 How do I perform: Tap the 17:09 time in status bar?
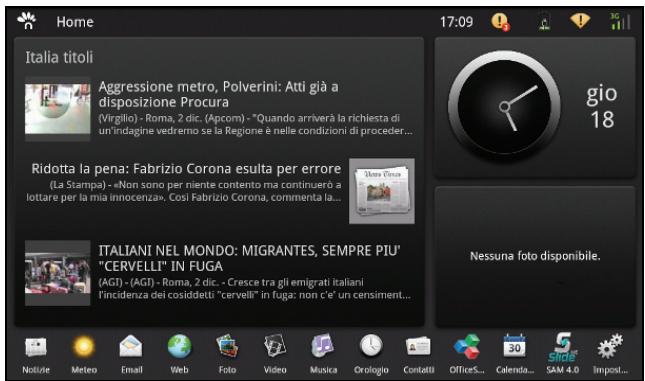click(457, 22)
